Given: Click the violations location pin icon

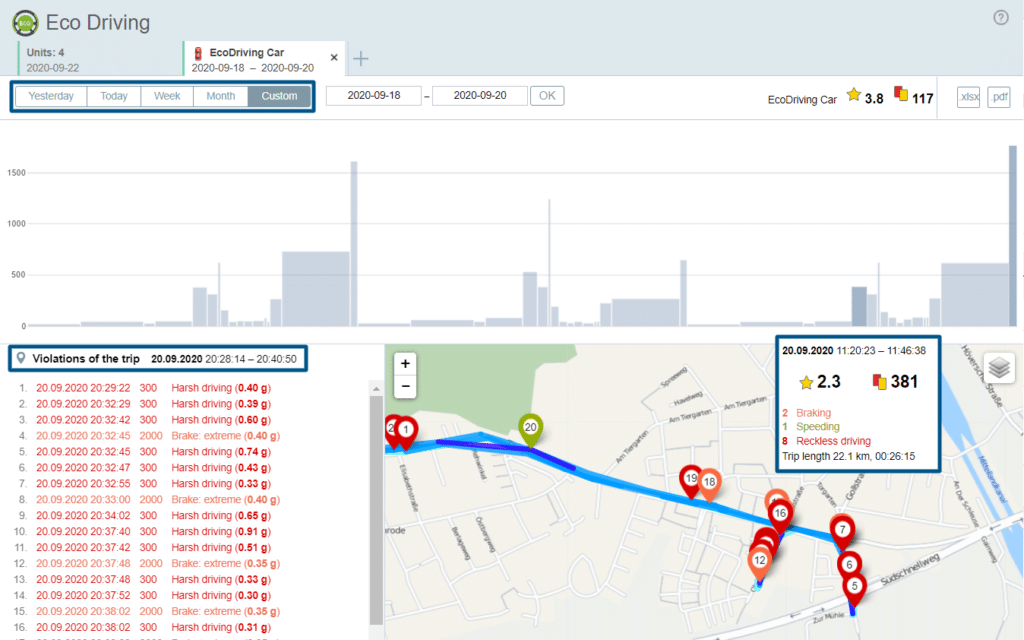Looking at the screenshot, I should pos(19,358).
